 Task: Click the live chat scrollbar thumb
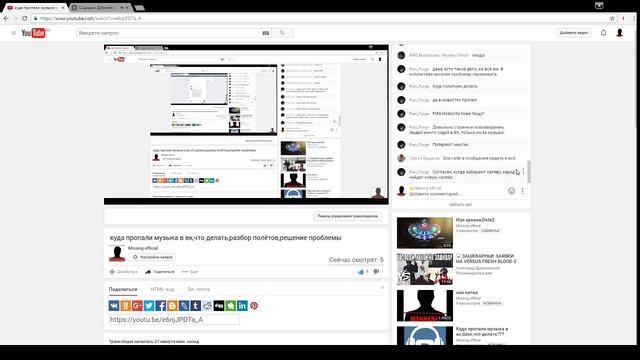pyautogui.click(x=529, y=172)
